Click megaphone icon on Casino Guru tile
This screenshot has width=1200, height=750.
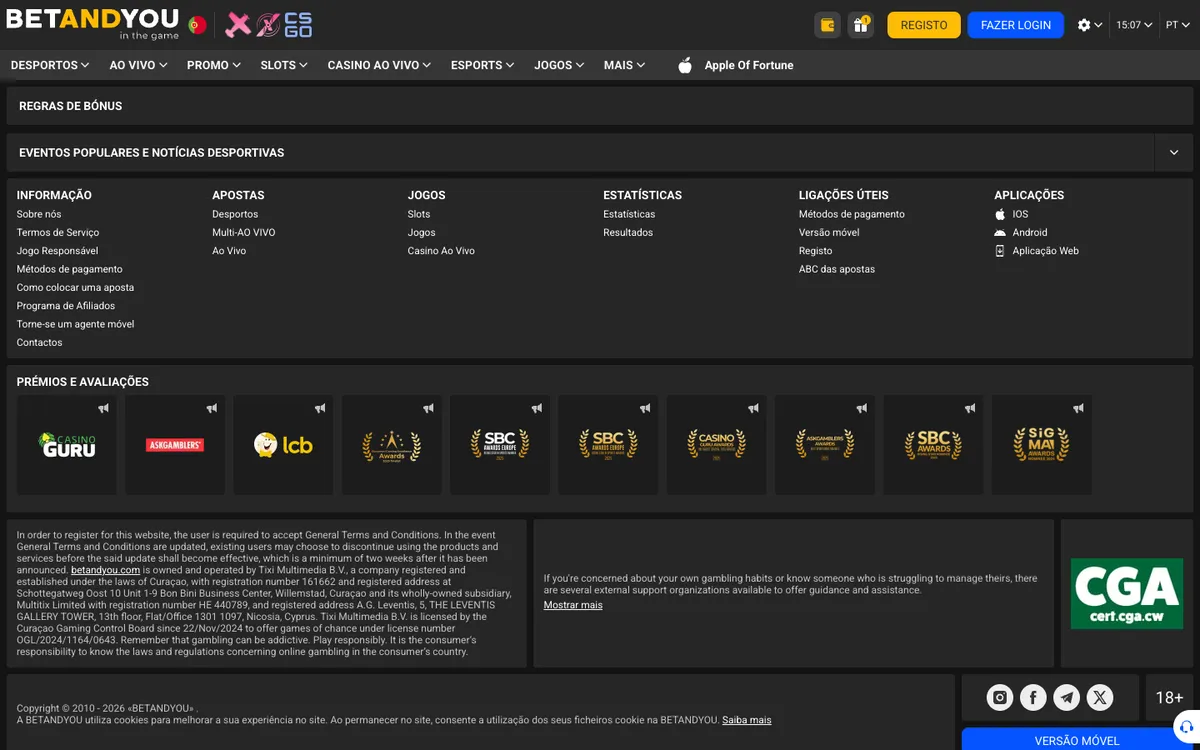click(103, 408)
